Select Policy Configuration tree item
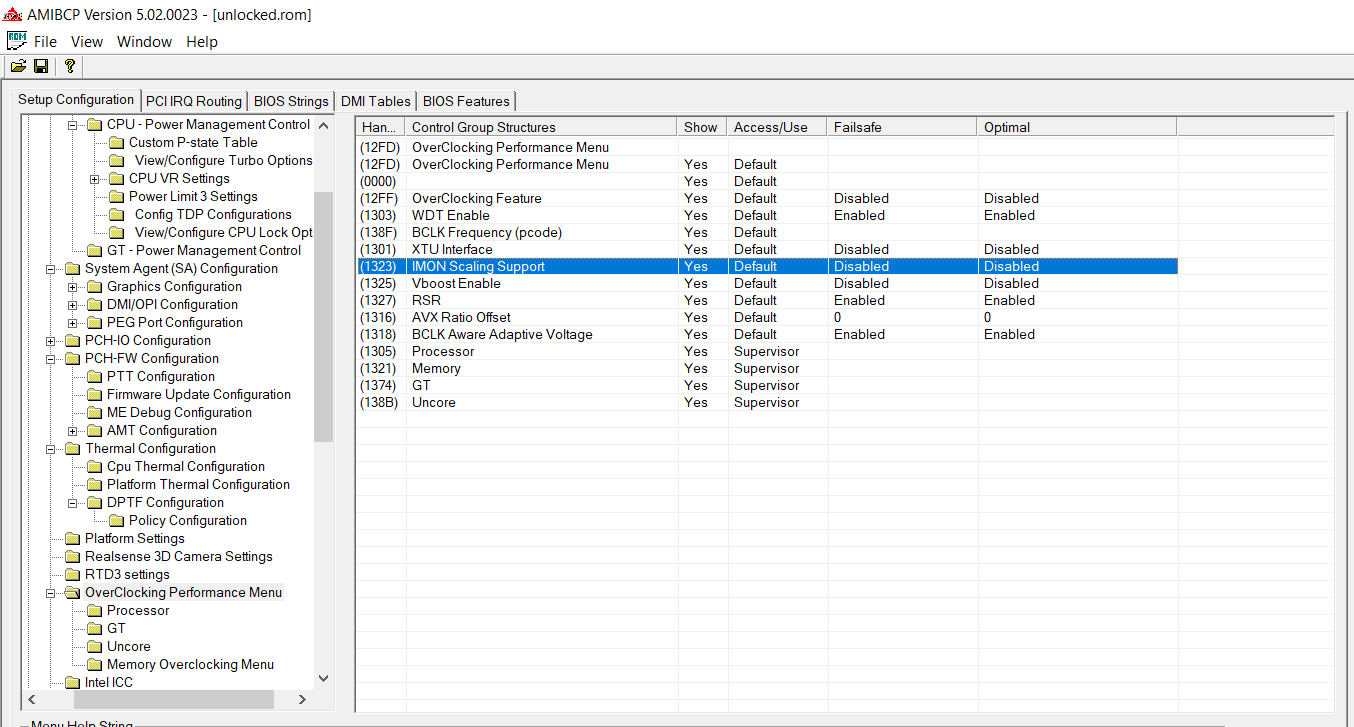The width and height of the screenshot is (1354, 727). 188,520
